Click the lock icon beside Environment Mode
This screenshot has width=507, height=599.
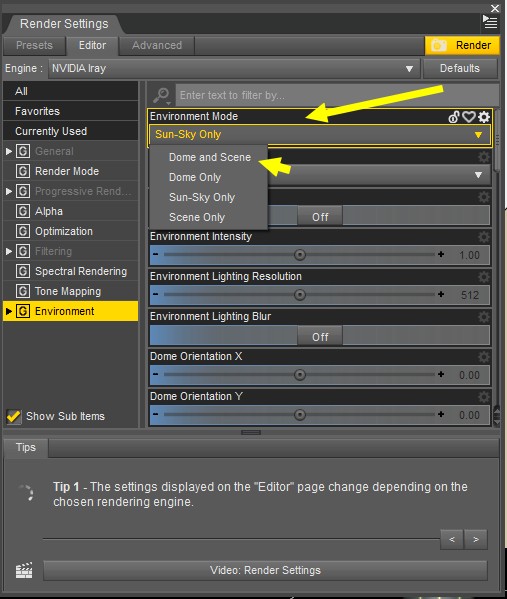click(x=454, y=117)
